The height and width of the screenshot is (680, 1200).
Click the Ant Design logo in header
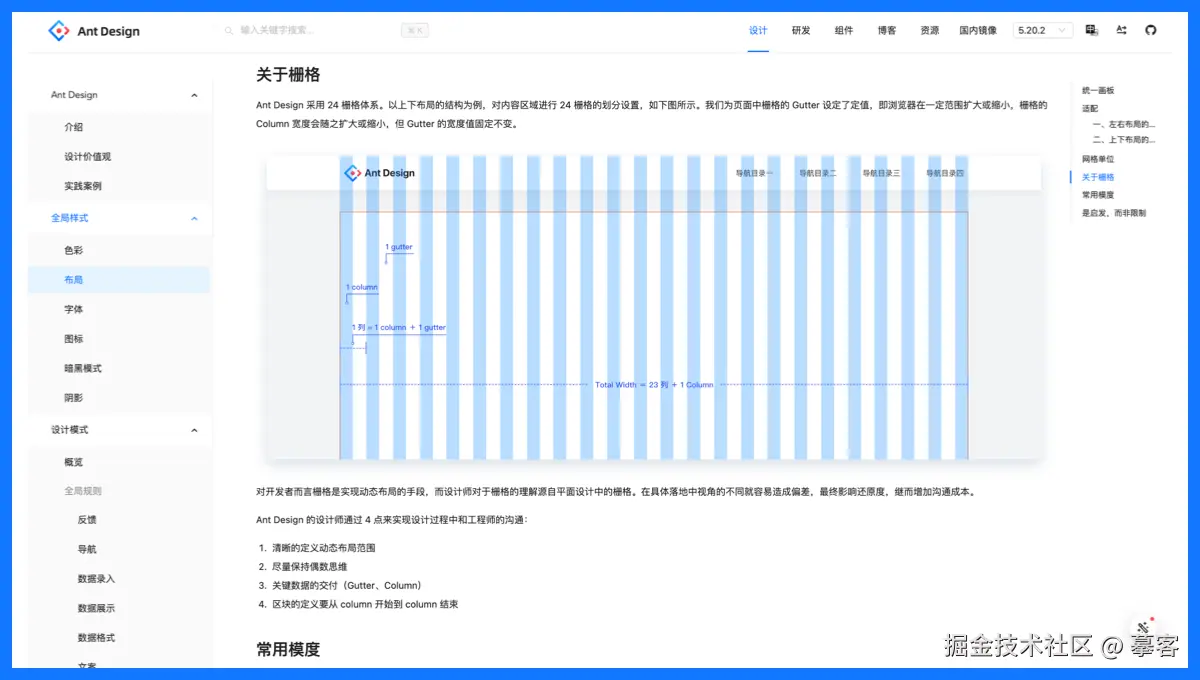pyautogui.click(x=94, y=31)
